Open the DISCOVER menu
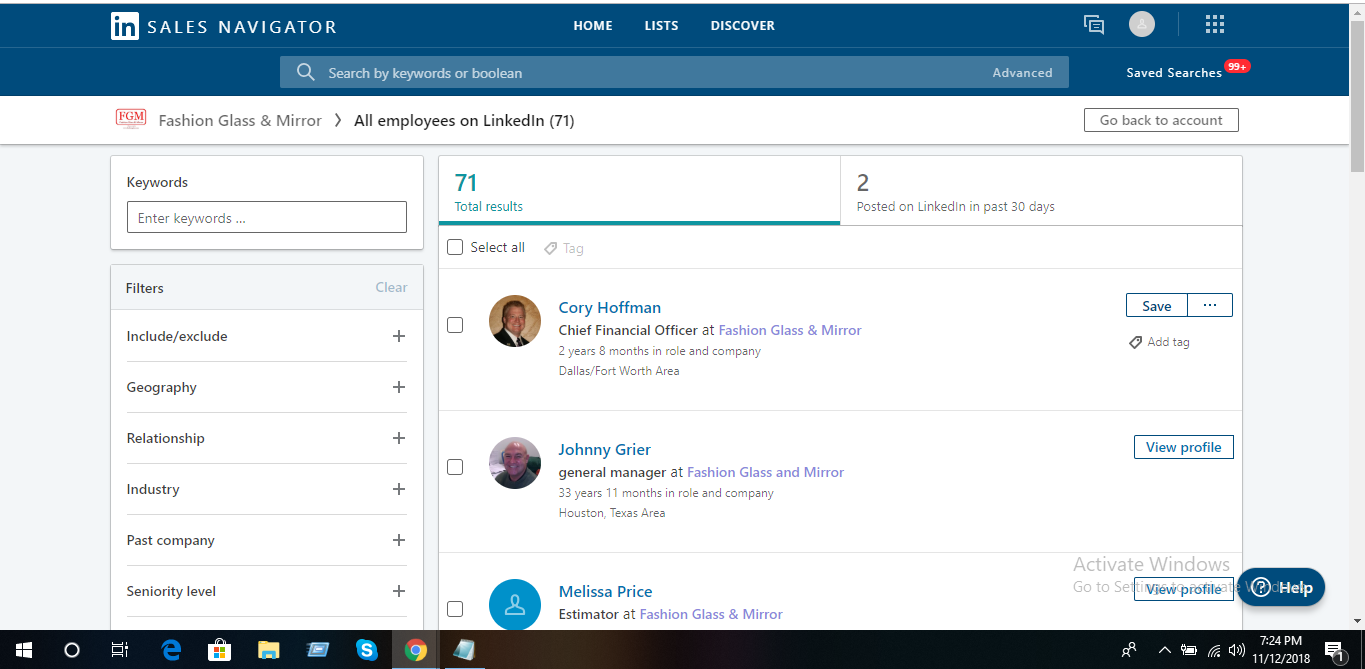The height and width of the screenshot is (669, 1365). coord(743,26)
